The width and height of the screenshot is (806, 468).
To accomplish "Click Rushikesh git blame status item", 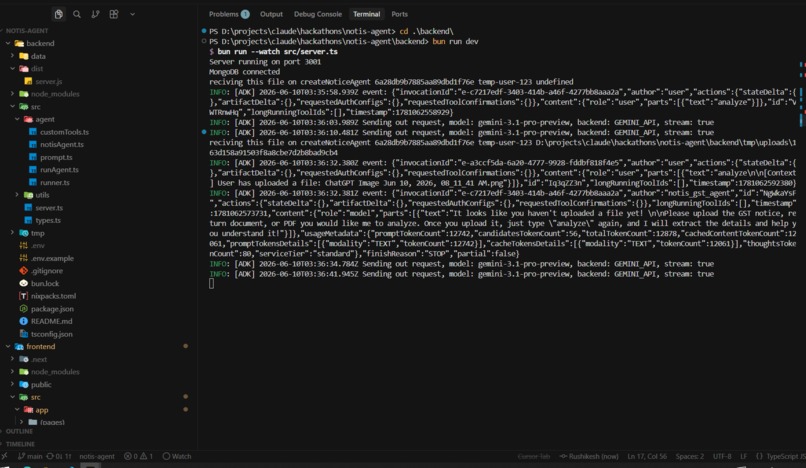I will [589, 456].
